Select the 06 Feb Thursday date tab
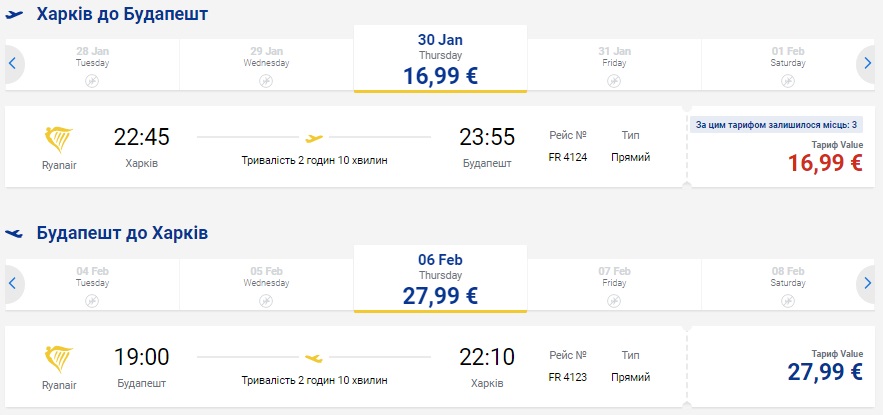Screen dimensions: 883x415 [x=440, y=279]
